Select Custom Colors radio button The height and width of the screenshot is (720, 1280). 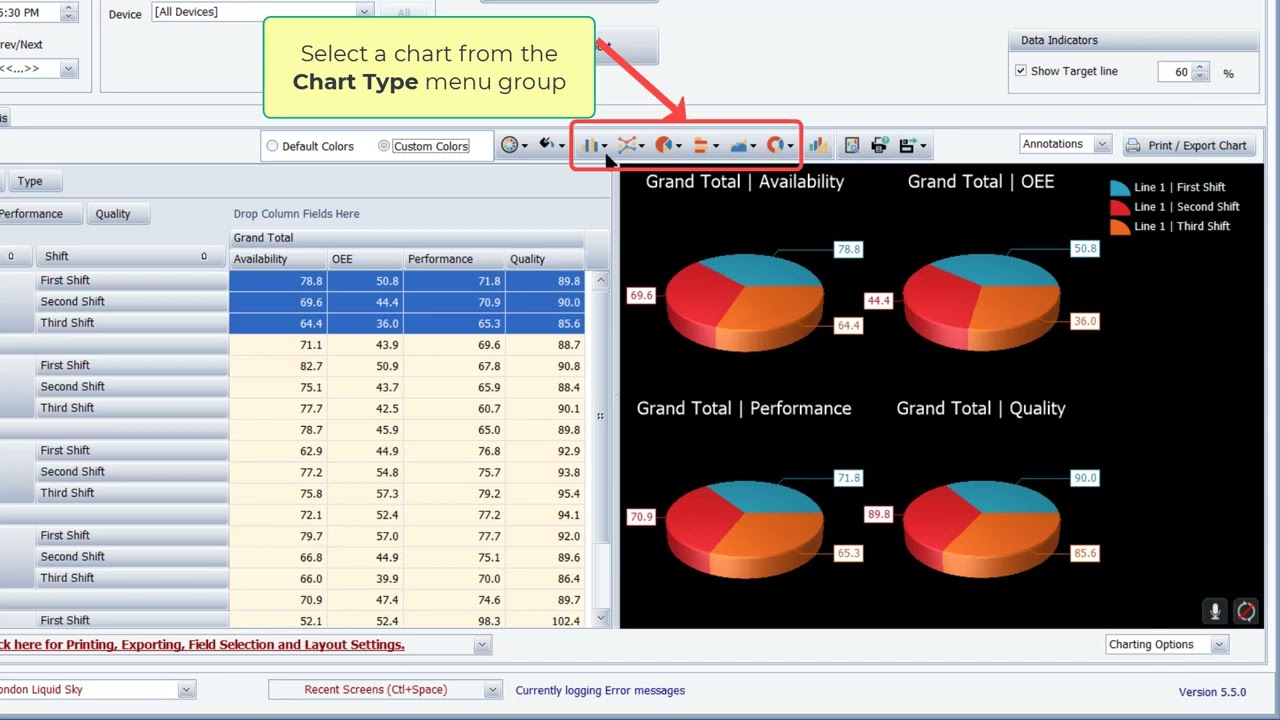pyautogui.click(x=384, y=146)
